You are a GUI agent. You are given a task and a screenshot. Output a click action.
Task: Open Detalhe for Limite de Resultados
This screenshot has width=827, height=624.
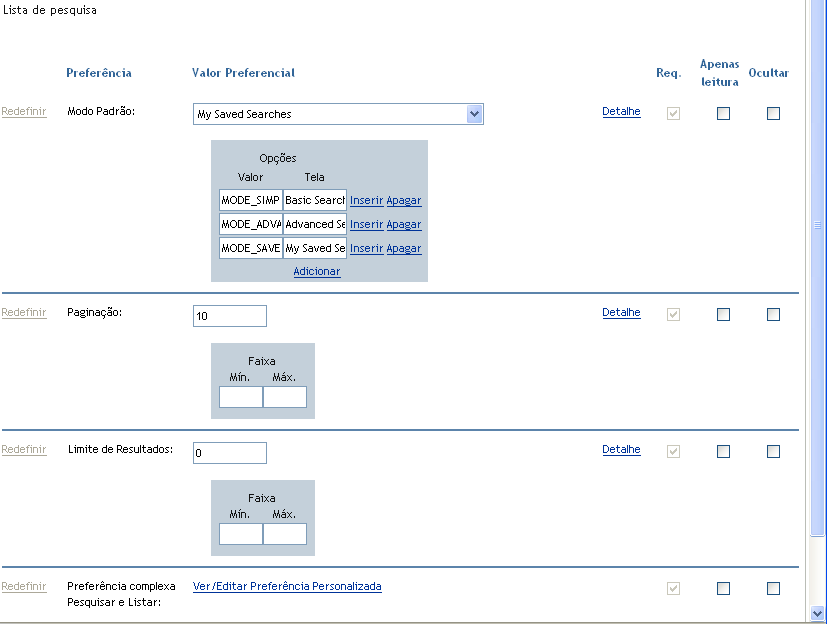(x=621, y=449)
